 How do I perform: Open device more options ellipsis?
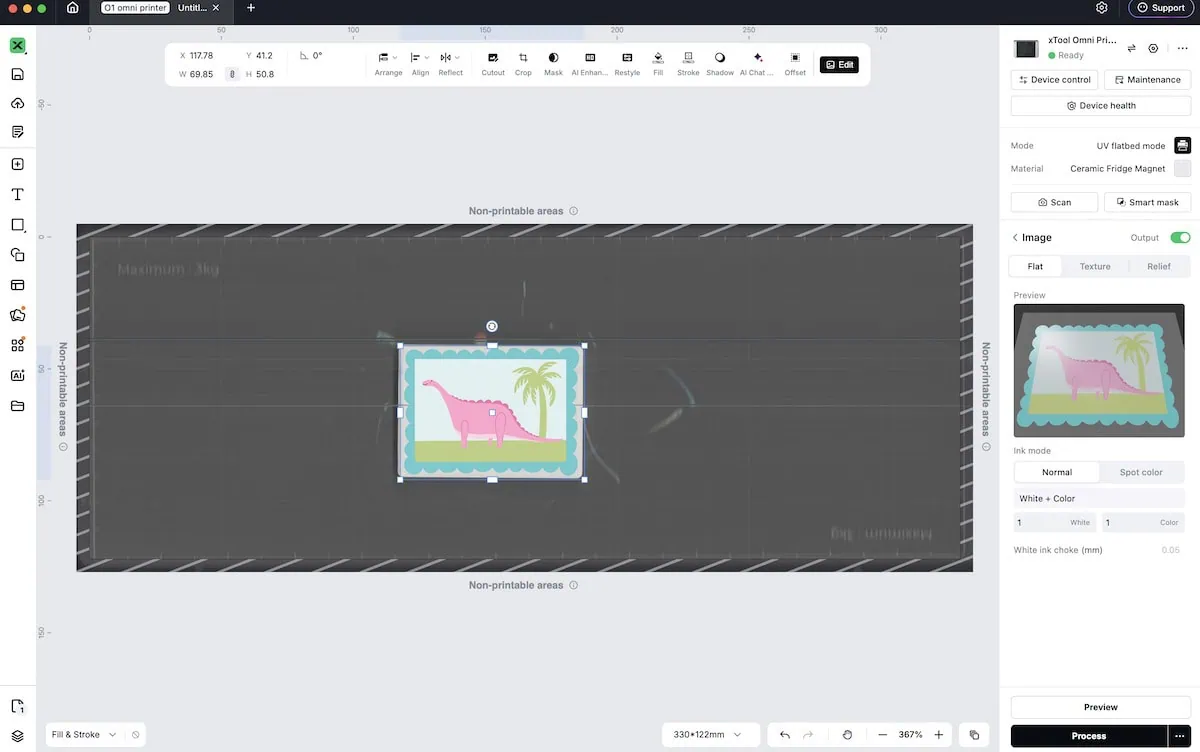1182,48
